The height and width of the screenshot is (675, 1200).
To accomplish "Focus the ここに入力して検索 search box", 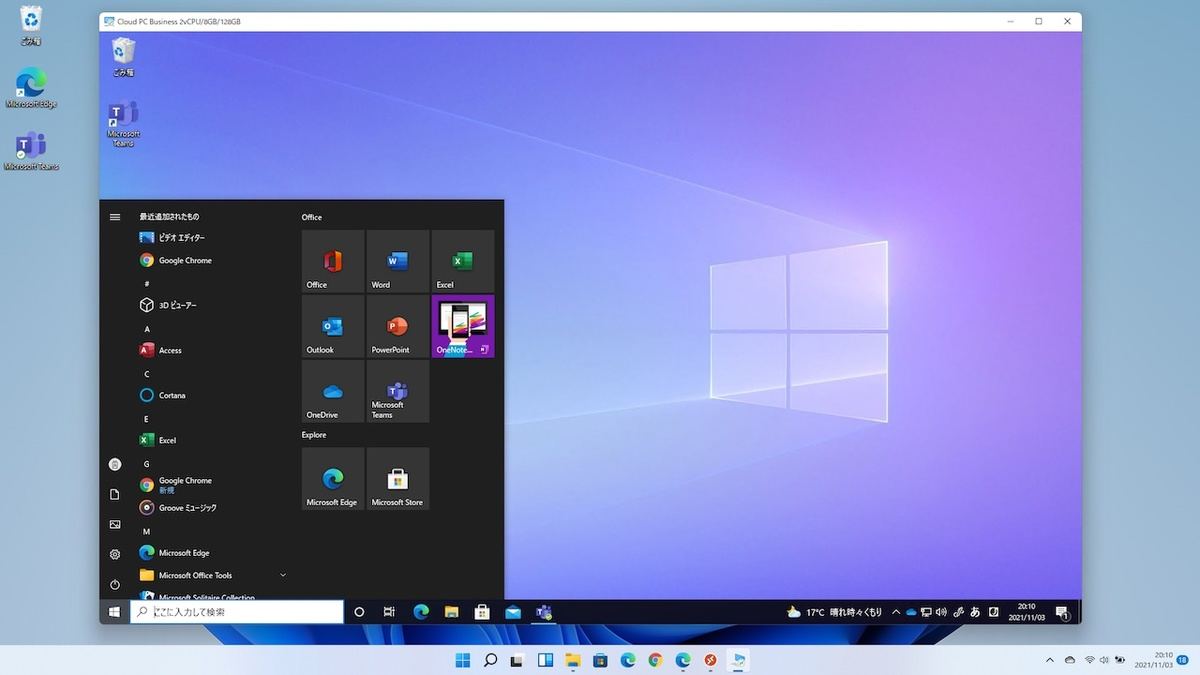I will click(237, 612).
